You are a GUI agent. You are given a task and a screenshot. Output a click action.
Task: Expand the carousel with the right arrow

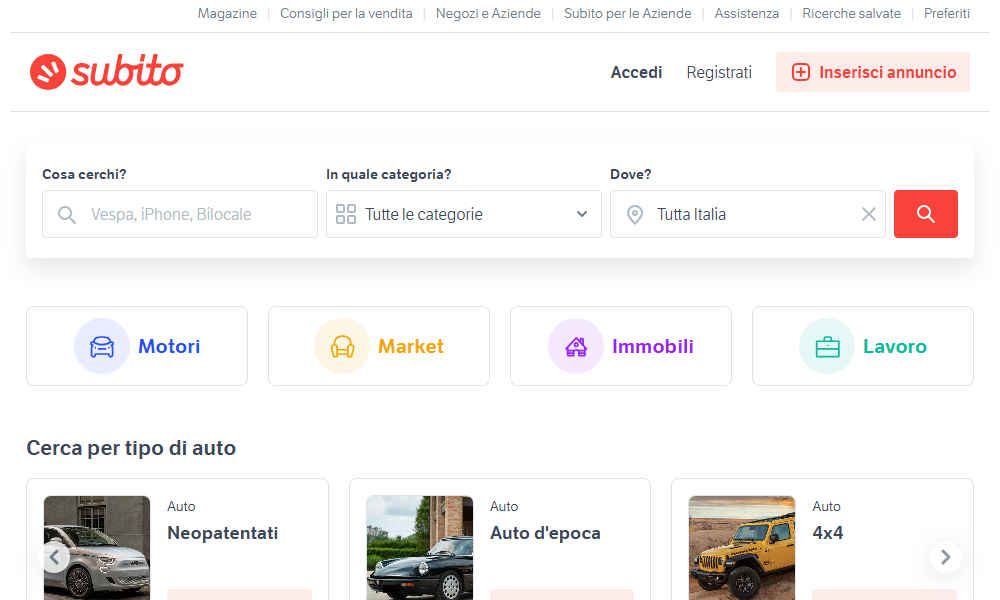coord(945,557)
